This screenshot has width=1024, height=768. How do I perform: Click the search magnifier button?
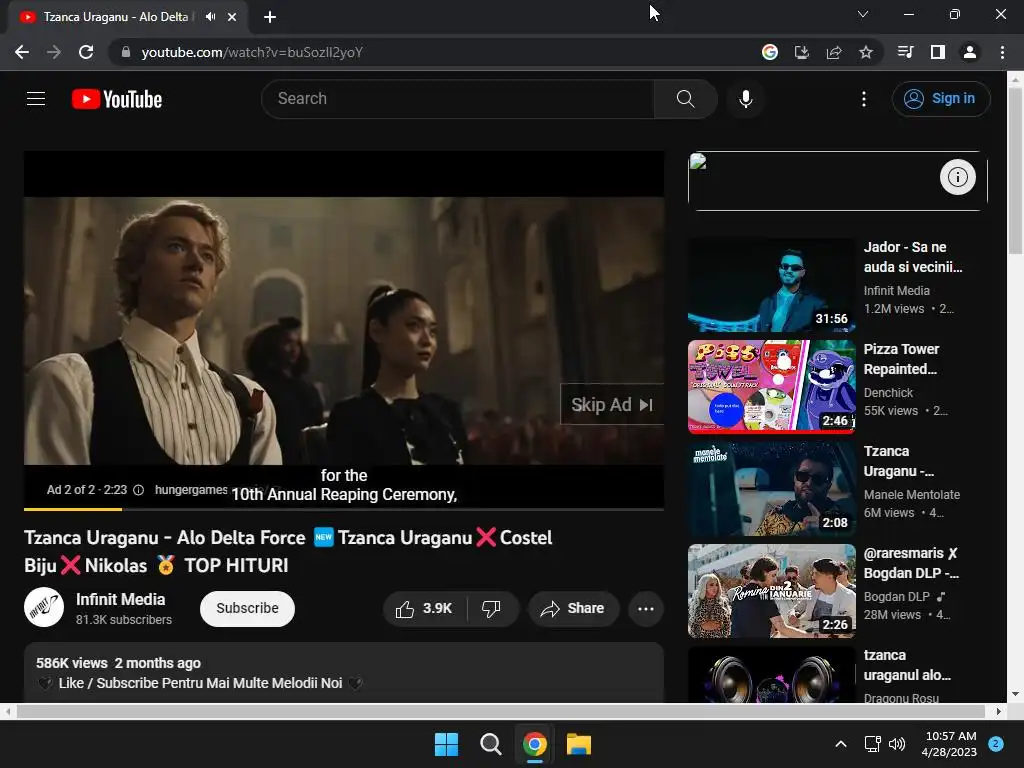tap(685, 99)
